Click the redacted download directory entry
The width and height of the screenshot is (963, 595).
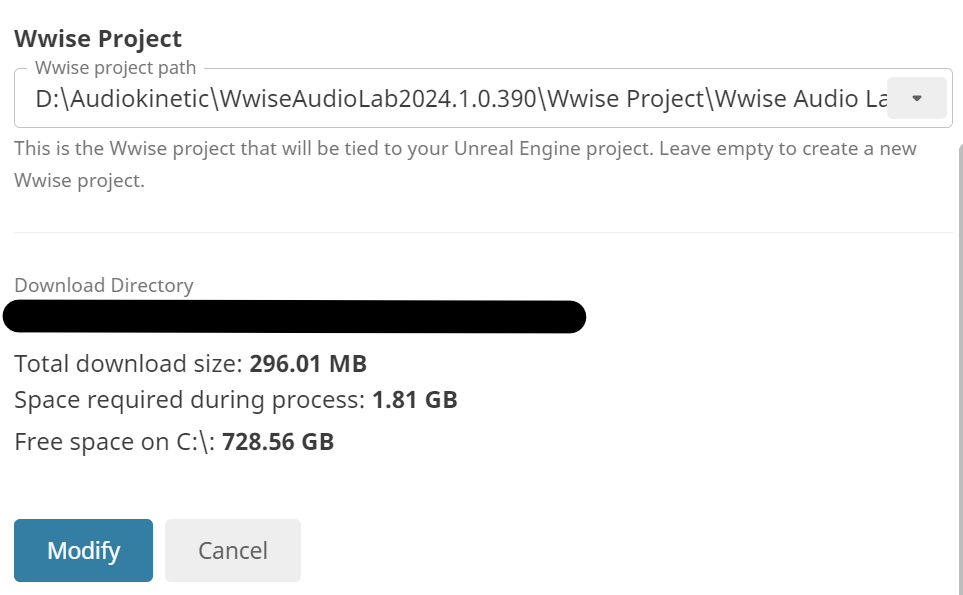point(295,316)
